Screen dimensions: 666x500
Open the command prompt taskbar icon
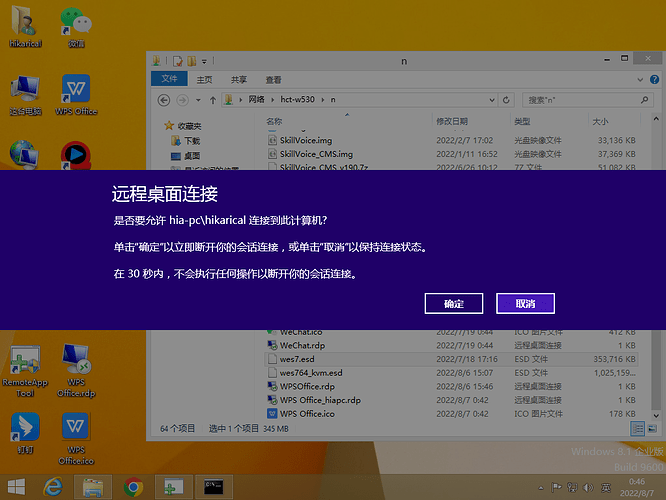pyautogui.click(x=214, y=487)
